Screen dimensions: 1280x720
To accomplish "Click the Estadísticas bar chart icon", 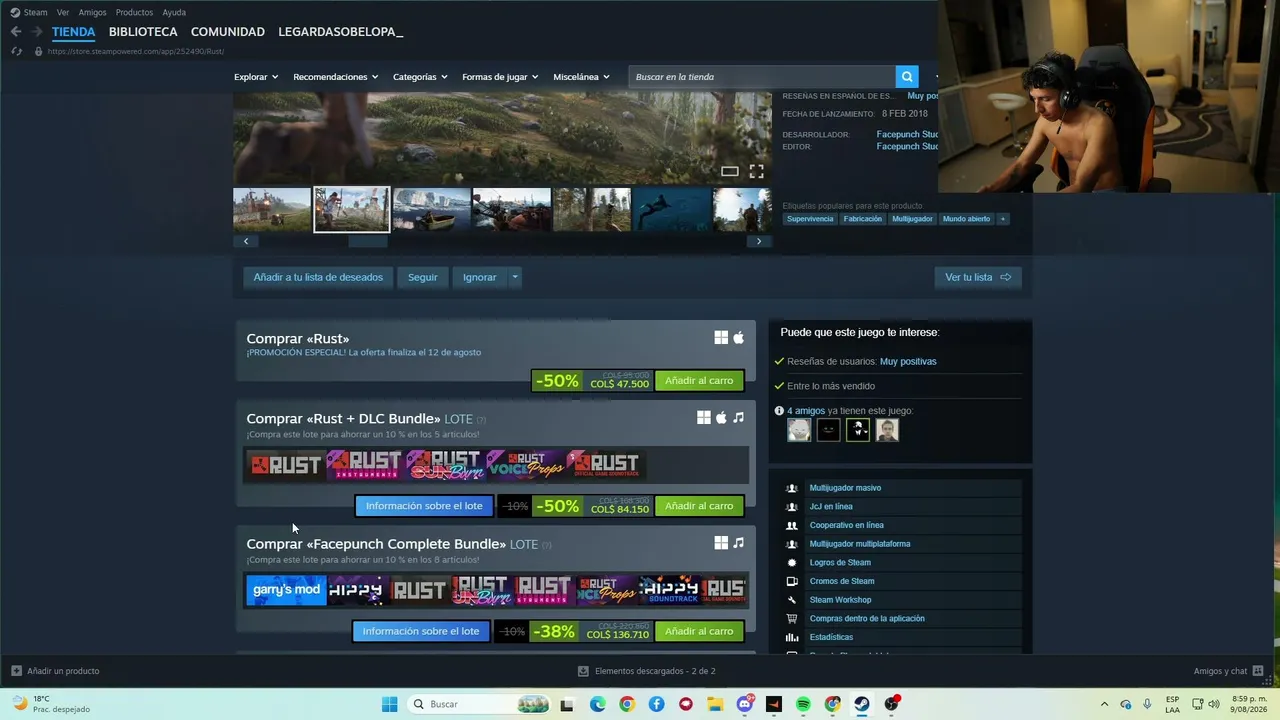I will tap(792, 637).
